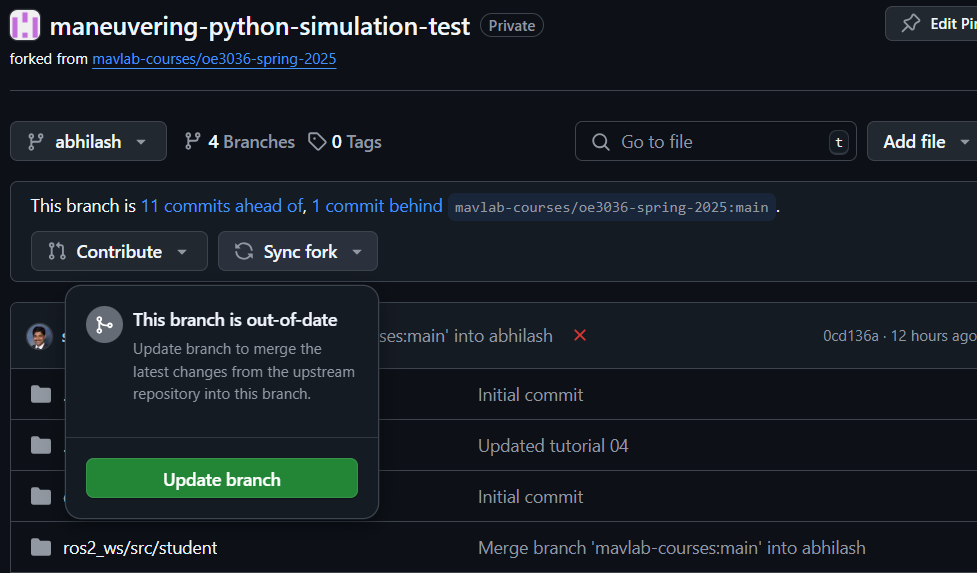Click the tag icon next to Tags
Image resolution: width=977 pixels, height=573 pixels.
click(x=317, y=142)
